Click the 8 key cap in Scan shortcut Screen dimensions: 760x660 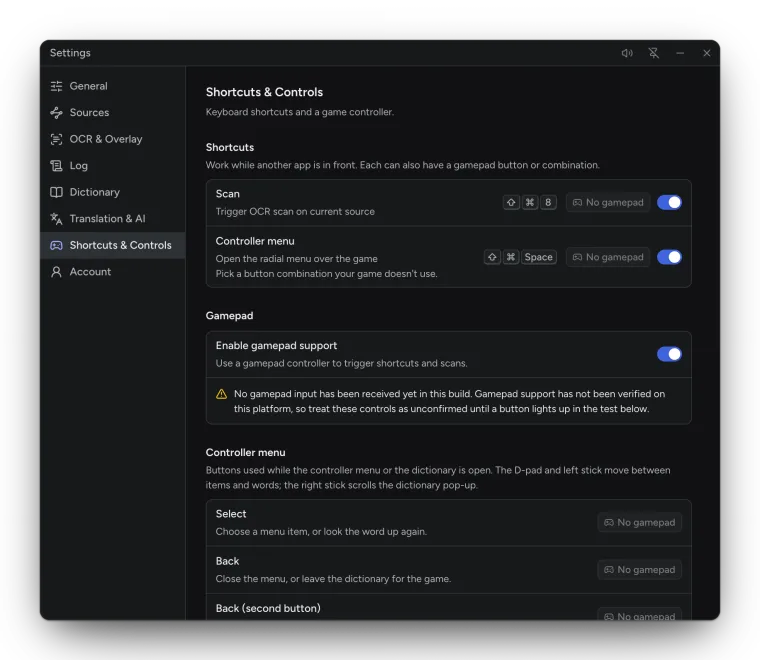pyautogui.click(x=548, y=203)
